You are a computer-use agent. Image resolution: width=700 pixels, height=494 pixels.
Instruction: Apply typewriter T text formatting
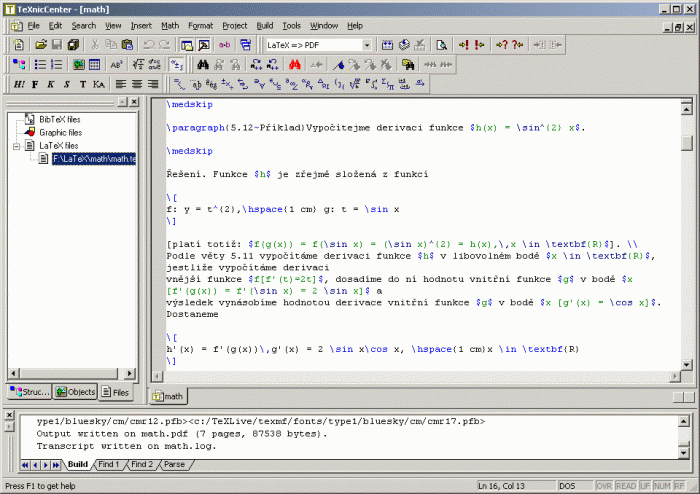point(83,84)
